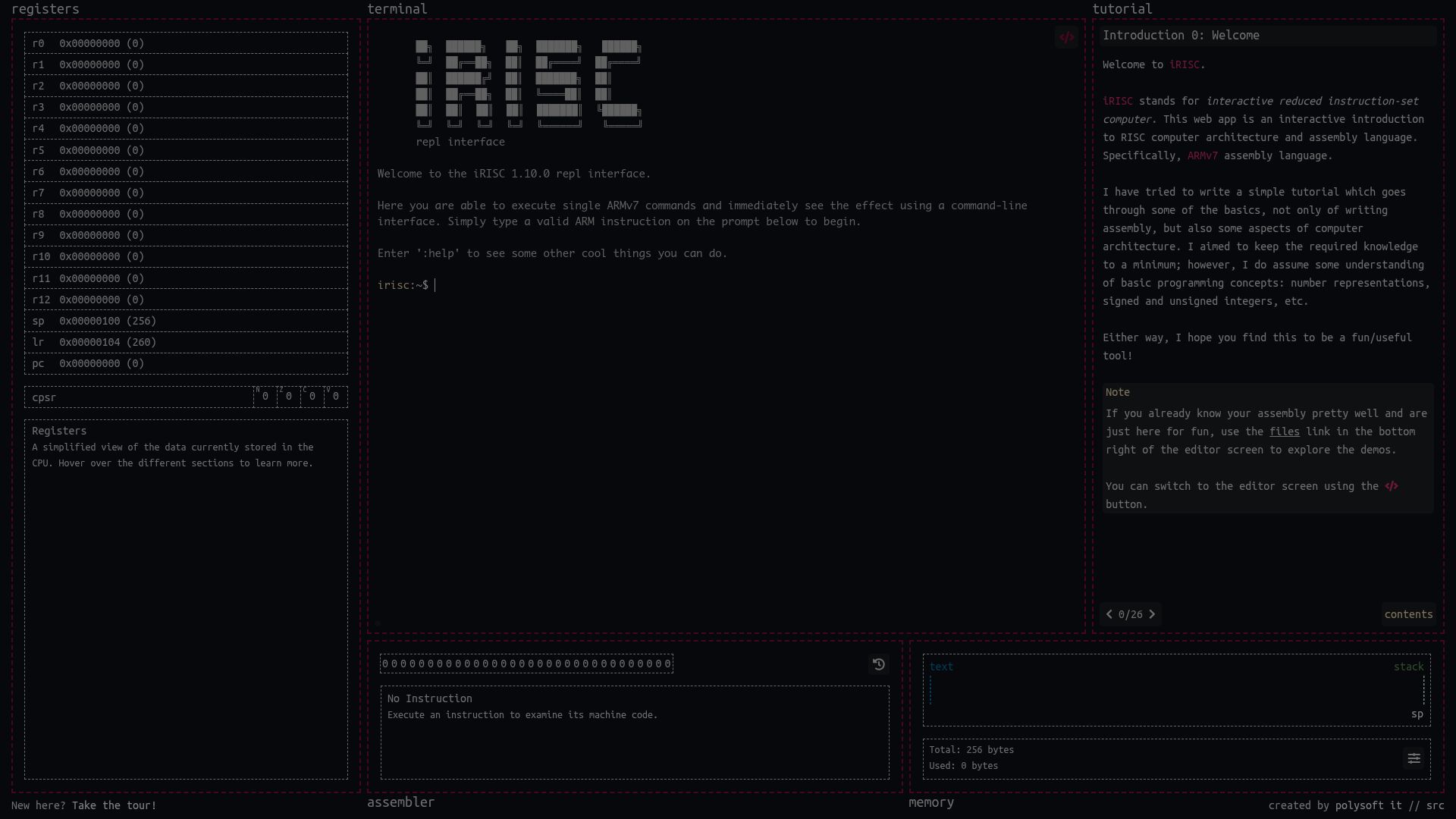This screenshot has width=1456, height=819.
Task: Toggle the Z flag in cpsr
Action: coord(289,397)
